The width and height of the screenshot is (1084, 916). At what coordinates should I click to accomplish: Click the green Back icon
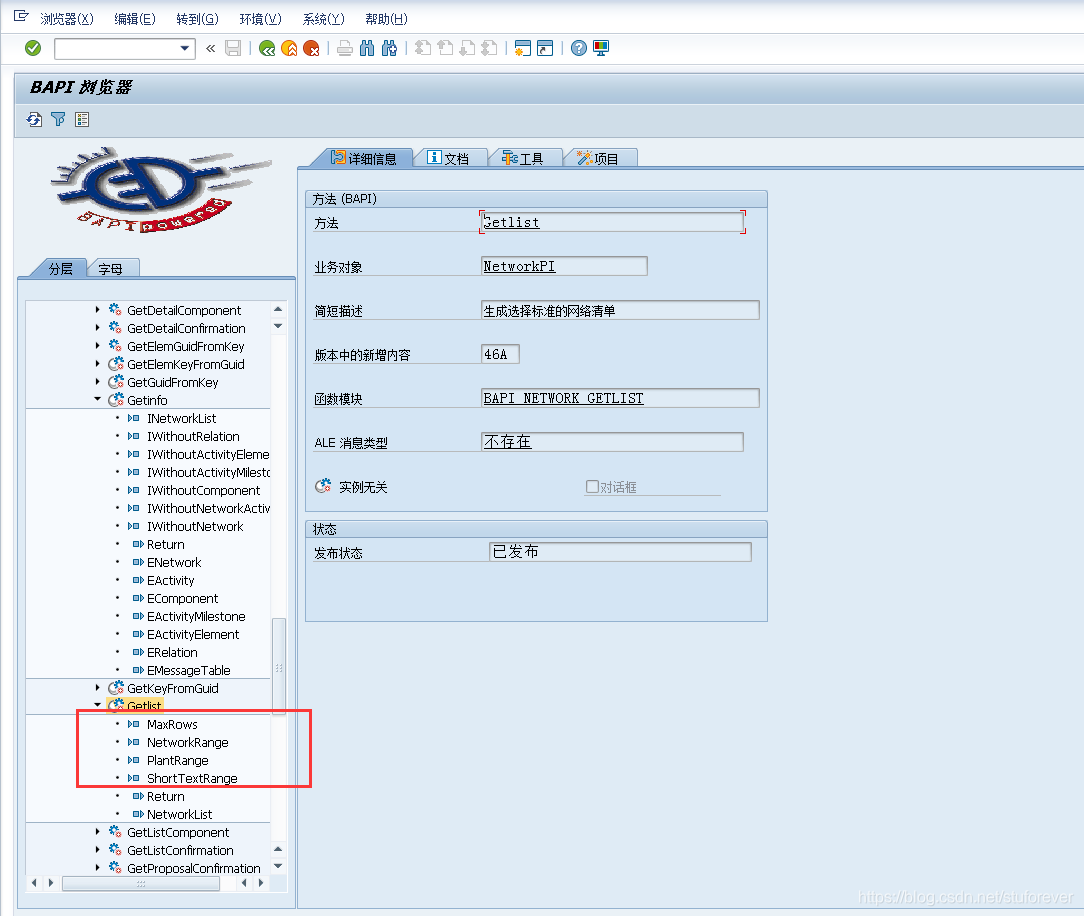(267, 48)
